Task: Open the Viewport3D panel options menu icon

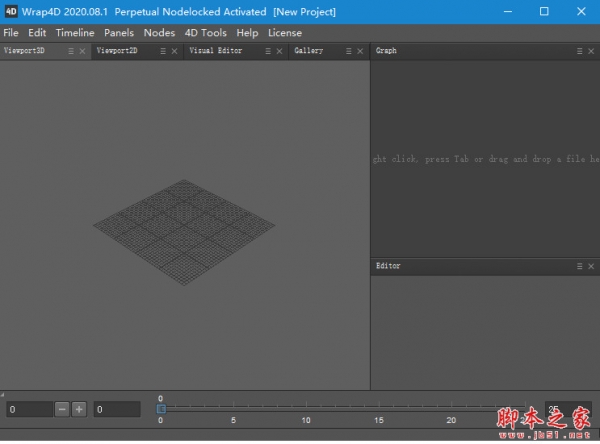Action: click(x=70, y=51)
